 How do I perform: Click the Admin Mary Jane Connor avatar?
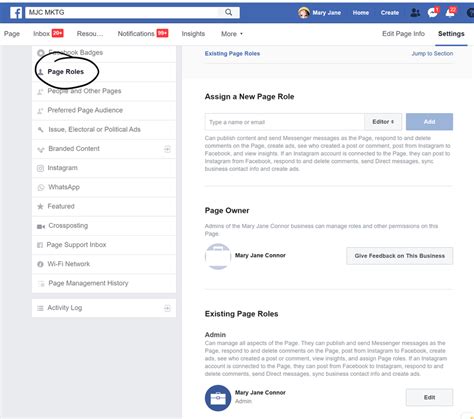coord(218,398)
